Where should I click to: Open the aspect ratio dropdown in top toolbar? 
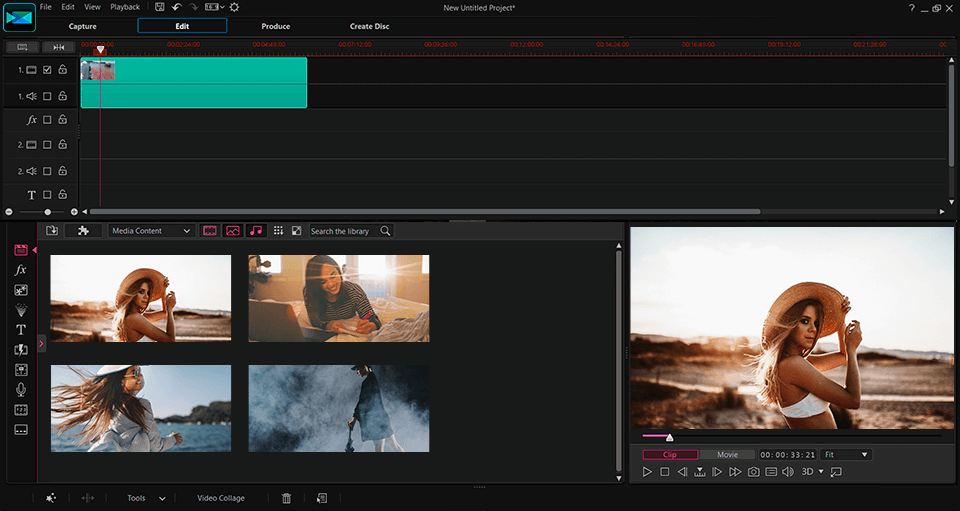[214, 7]
